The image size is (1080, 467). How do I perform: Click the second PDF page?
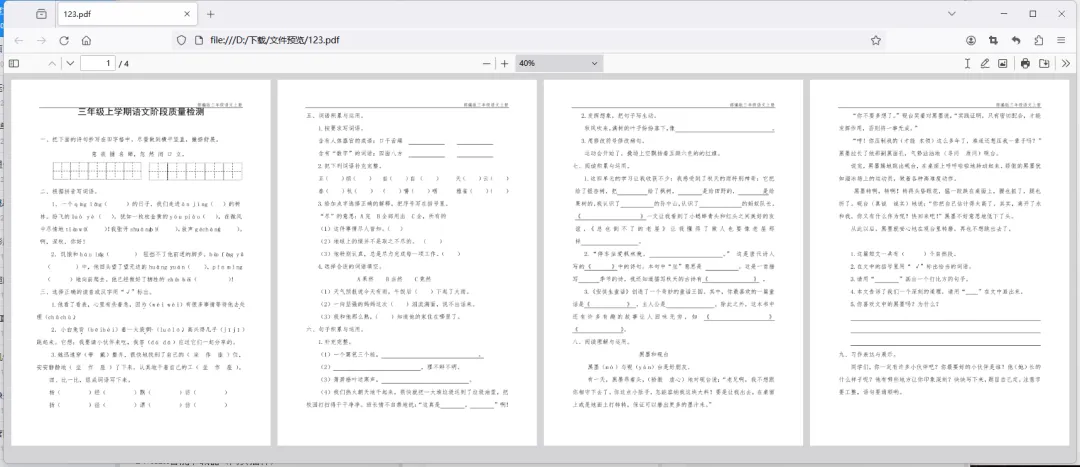click(x=407, y=262)
